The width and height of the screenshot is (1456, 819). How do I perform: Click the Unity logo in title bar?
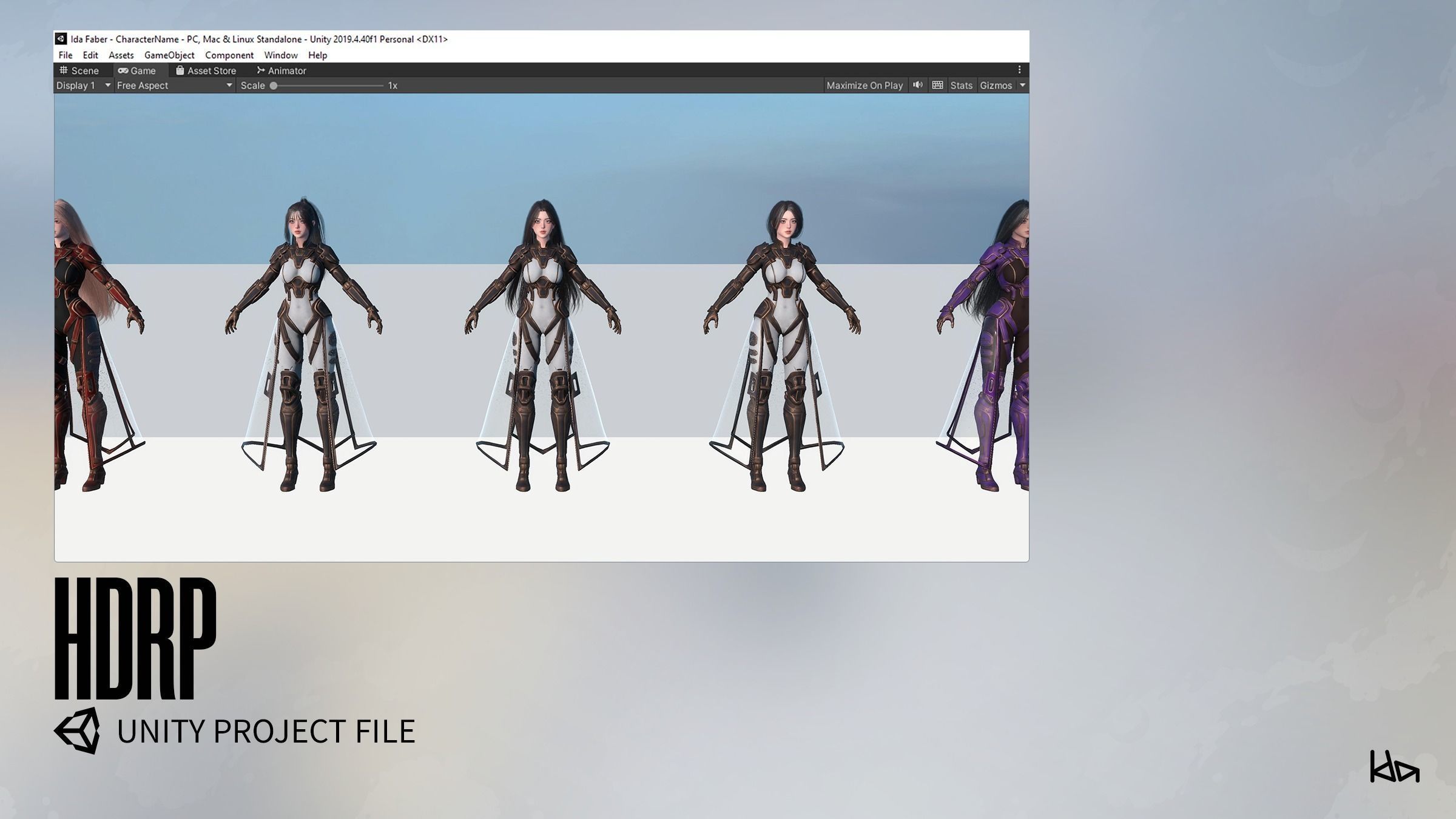(x=61, y=39)
